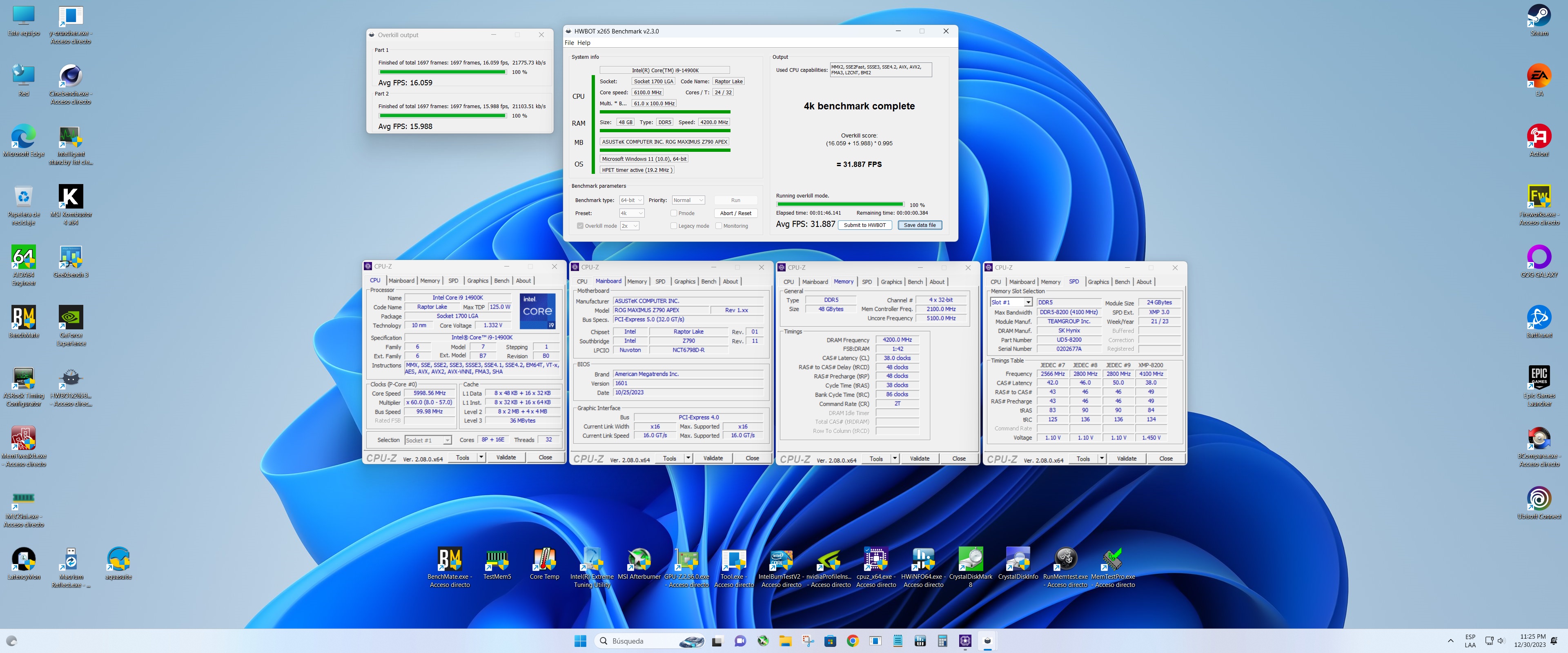Enable the Monitoring checkbox
1568x653 pixels.
point(719,226)
